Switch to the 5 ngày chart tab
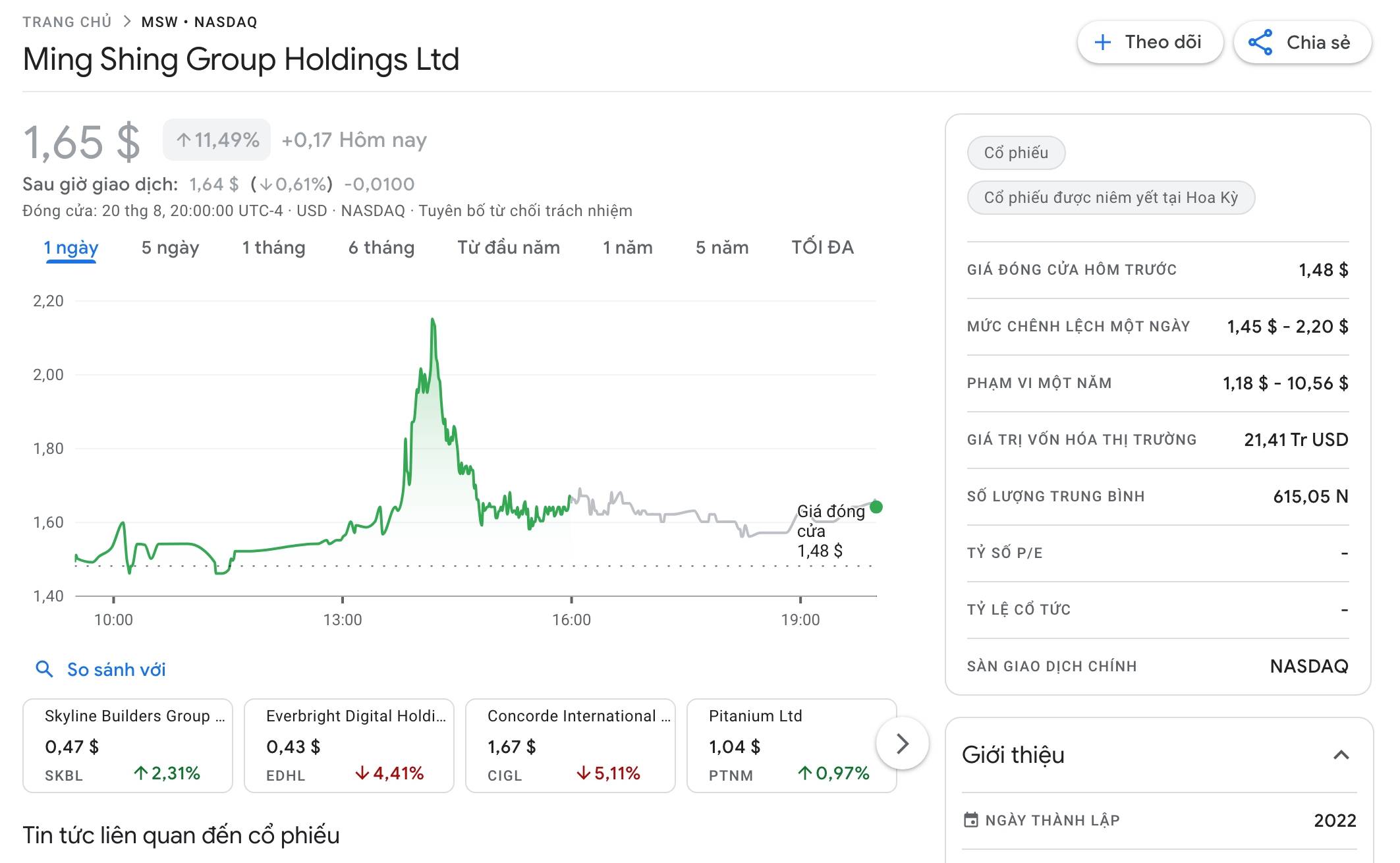 (x=170, y=248)
